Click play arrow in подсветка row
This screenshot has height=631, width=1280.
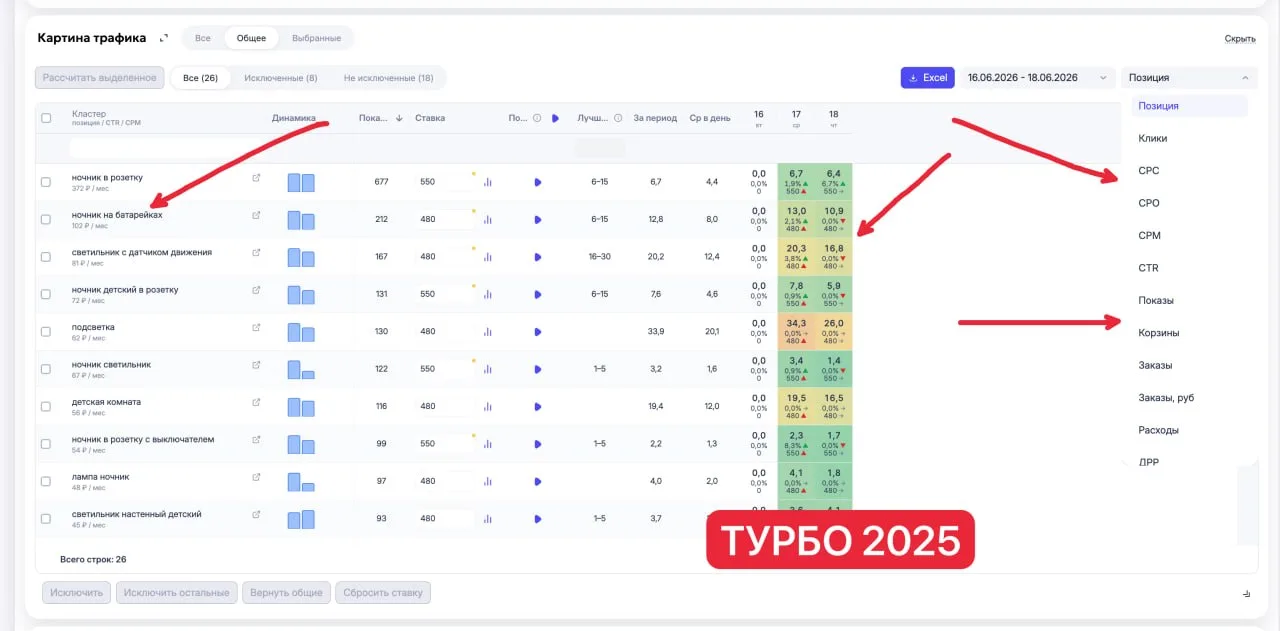pyautogui.click(x=538, y=332)
